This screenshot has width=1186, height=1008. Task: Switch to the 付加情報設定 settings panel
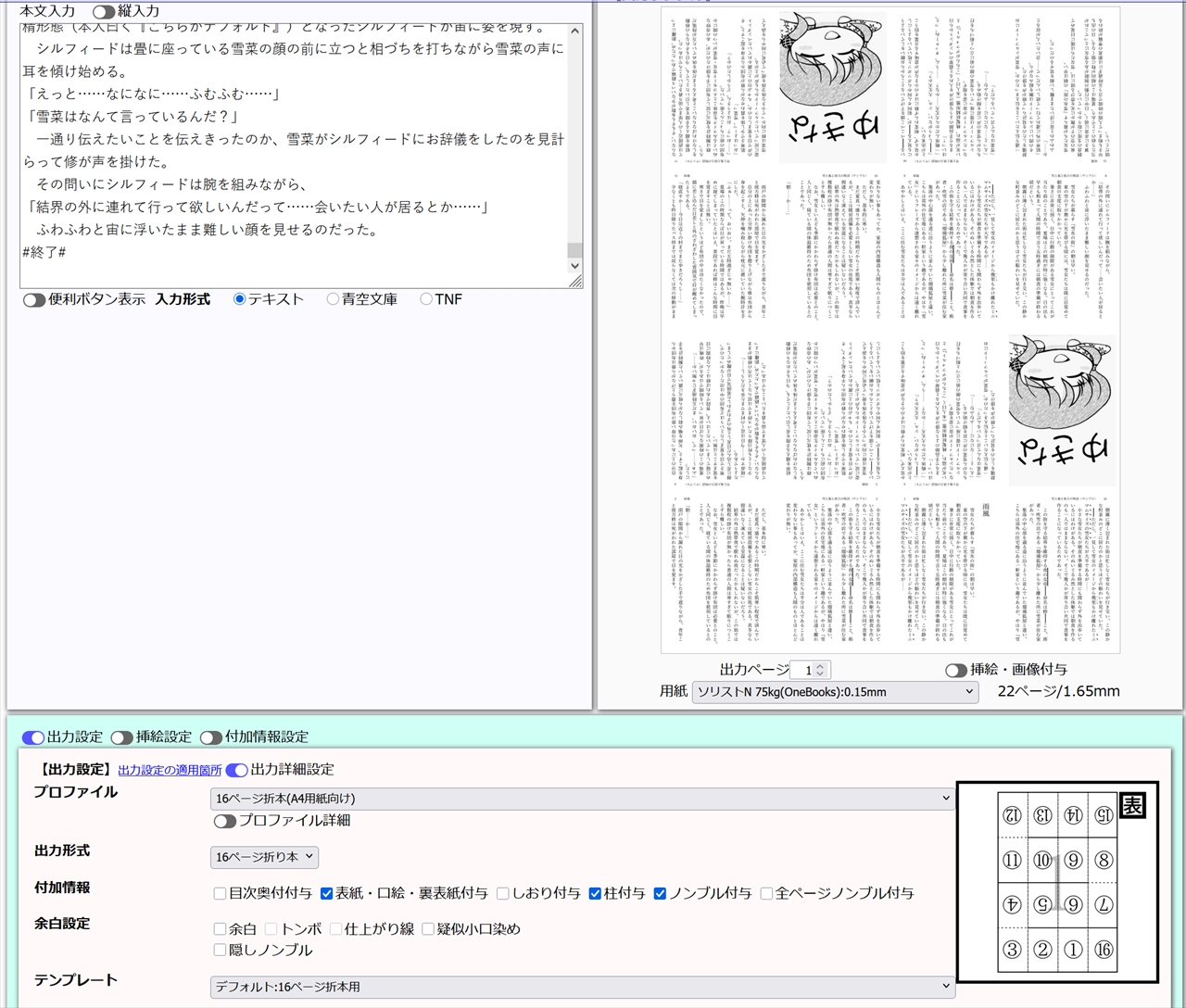[x=209, y=737]
